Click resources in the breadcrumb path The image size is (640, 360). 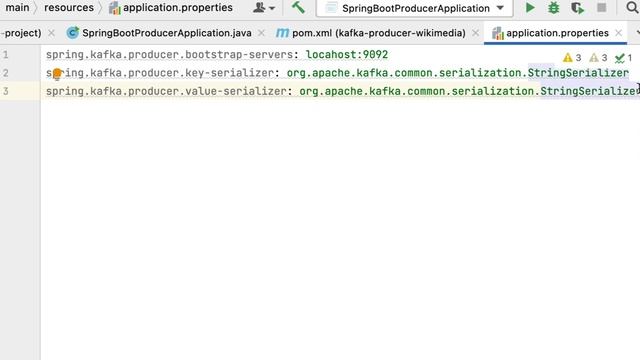click(69, 8)
